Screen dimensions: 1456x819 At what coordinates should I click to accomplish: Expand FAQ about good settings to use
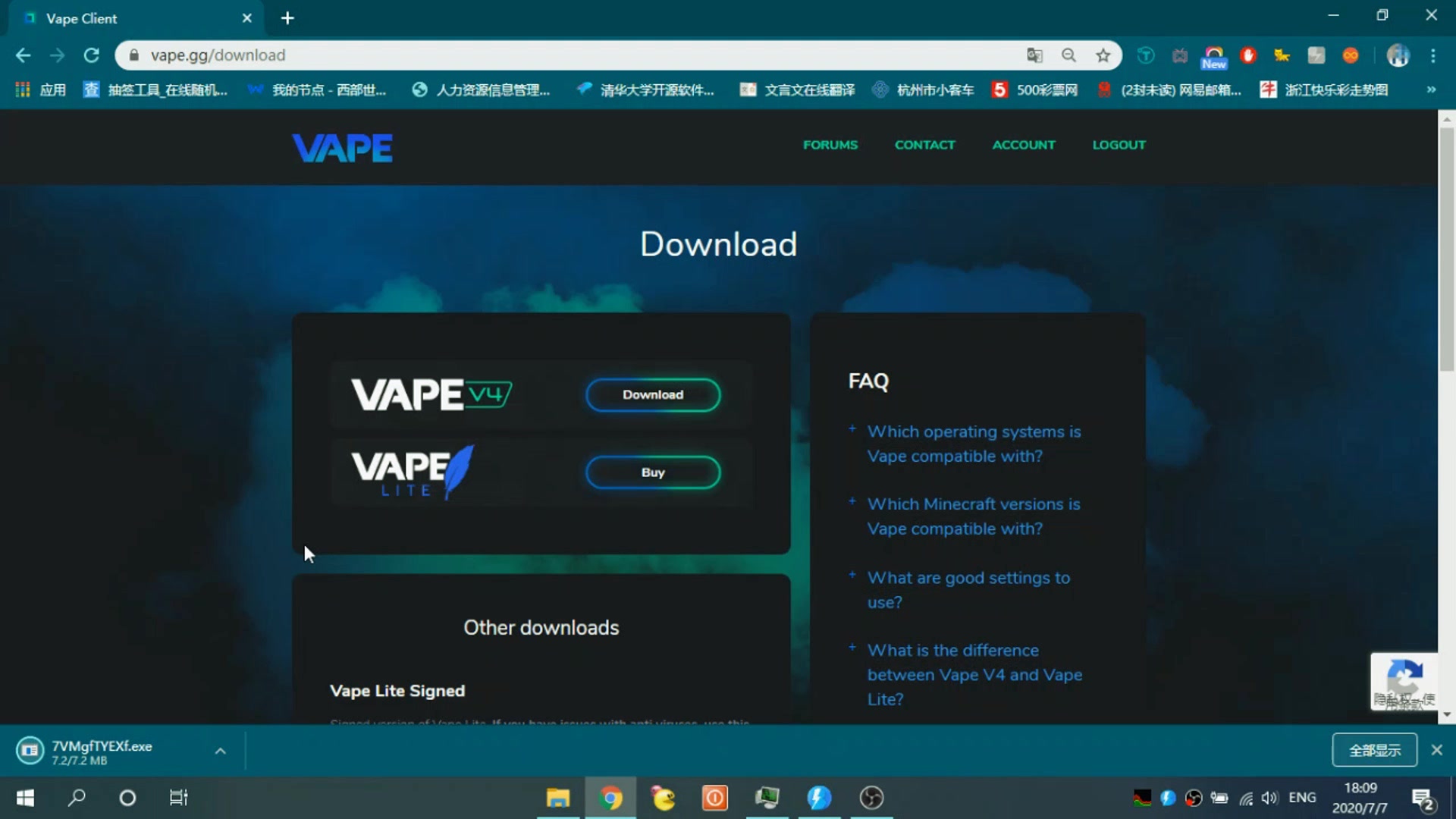(968, 590)
